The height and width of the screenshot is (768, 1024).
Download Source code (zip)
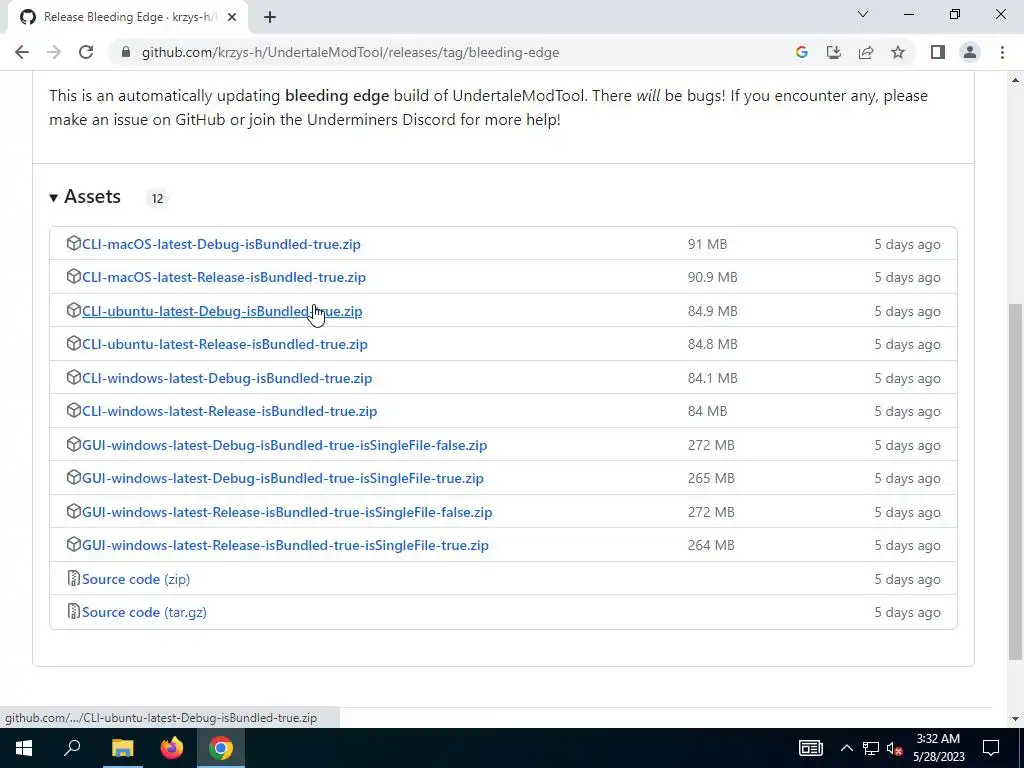pyautogui.click(x=136, y=579)
